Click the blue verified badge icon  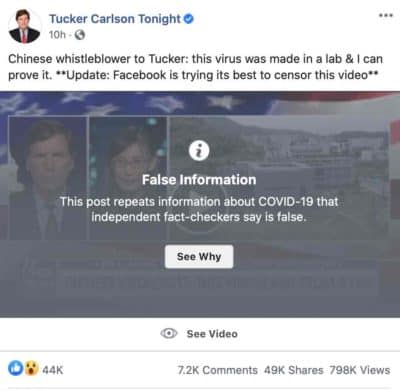tap(189, 19)
